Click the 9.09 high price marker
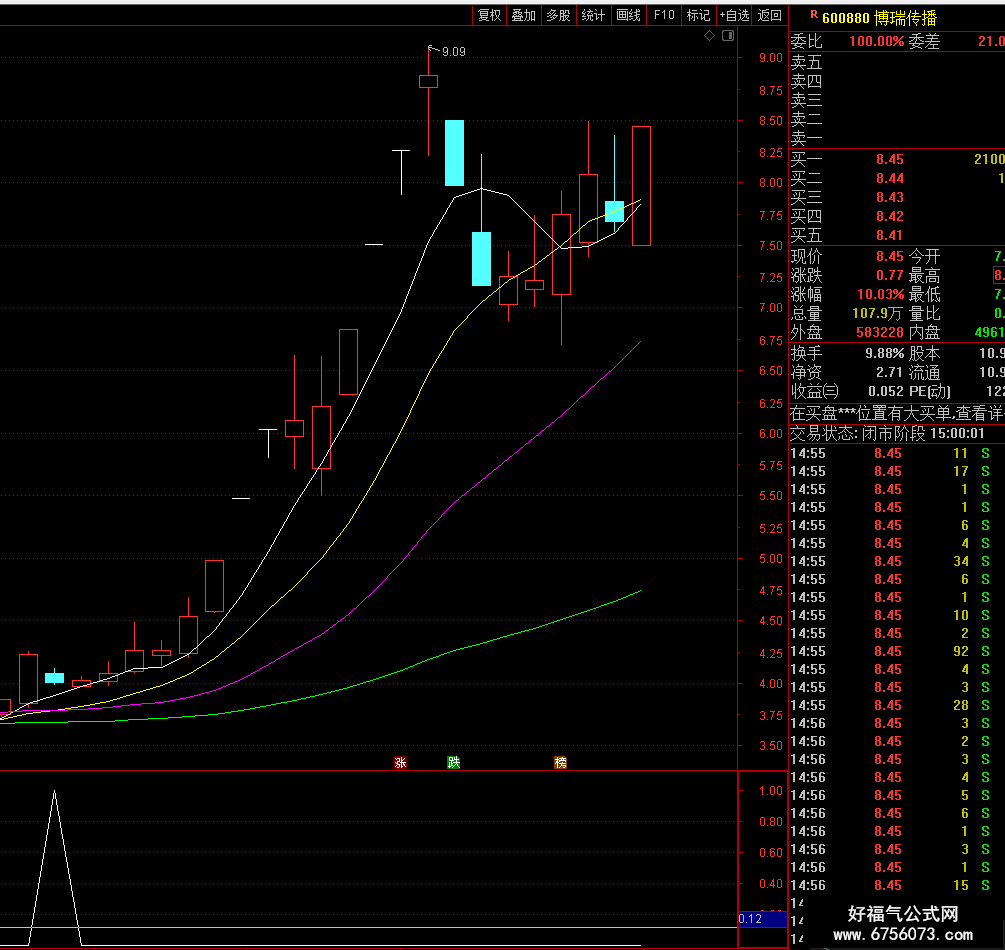Image resolution: width=1005 pixels, height=950 pixels. coord(454,52)
